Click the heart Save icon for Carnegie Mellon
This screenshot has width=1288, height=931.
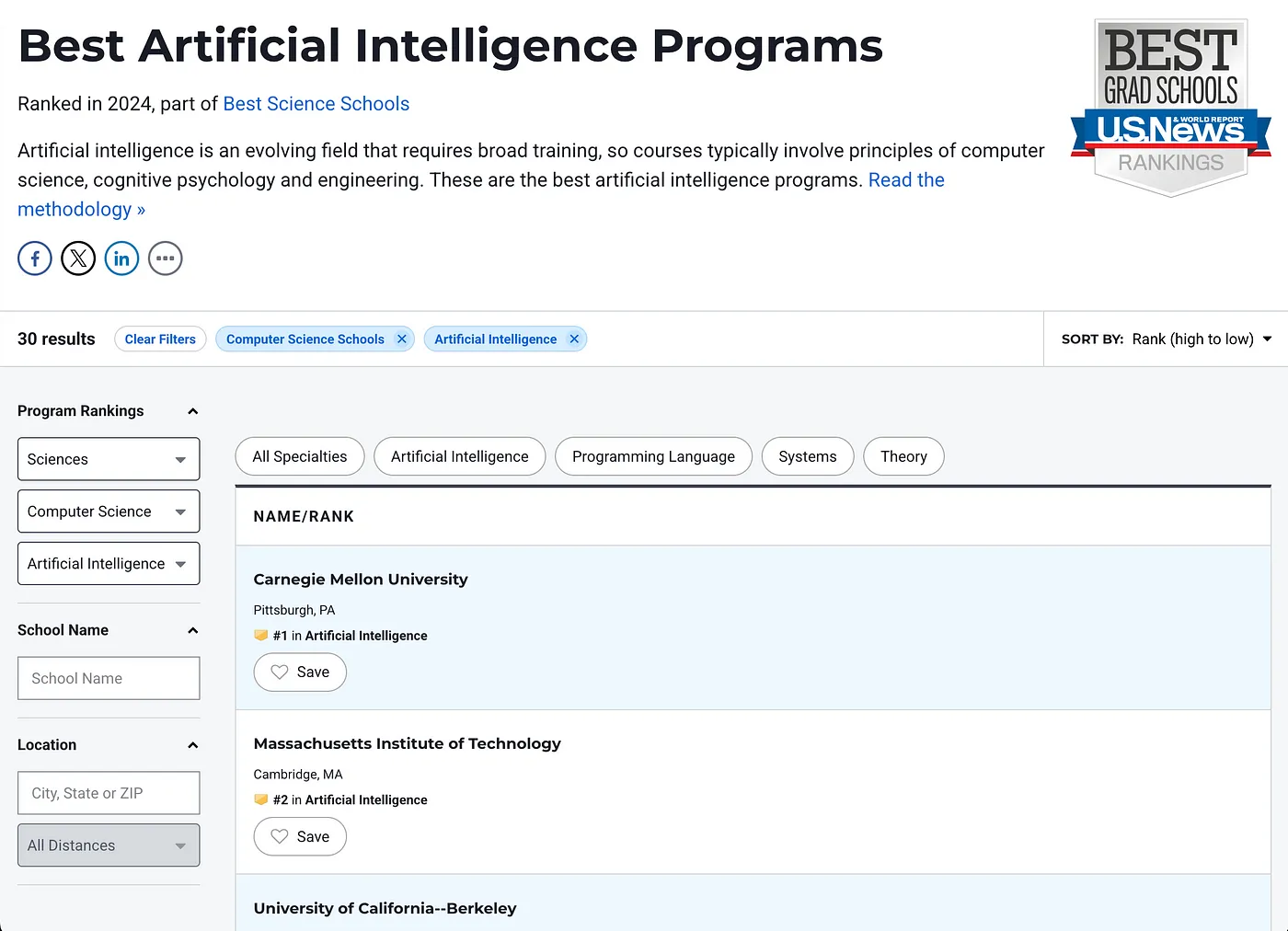(x=280, y=672)
